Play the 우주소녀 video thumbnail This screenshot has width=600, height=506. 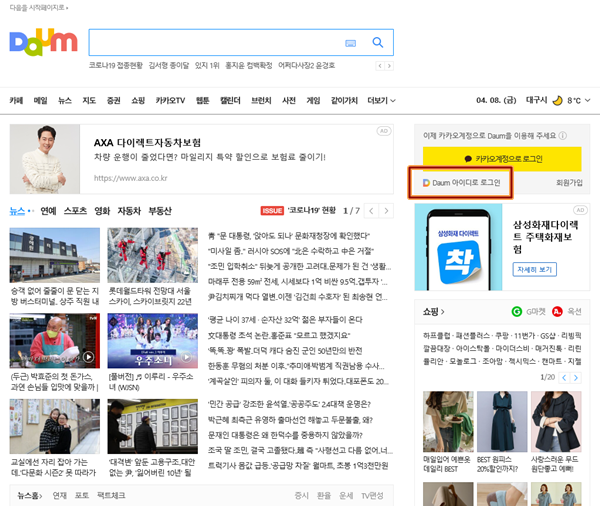click(x=153, y=341)
